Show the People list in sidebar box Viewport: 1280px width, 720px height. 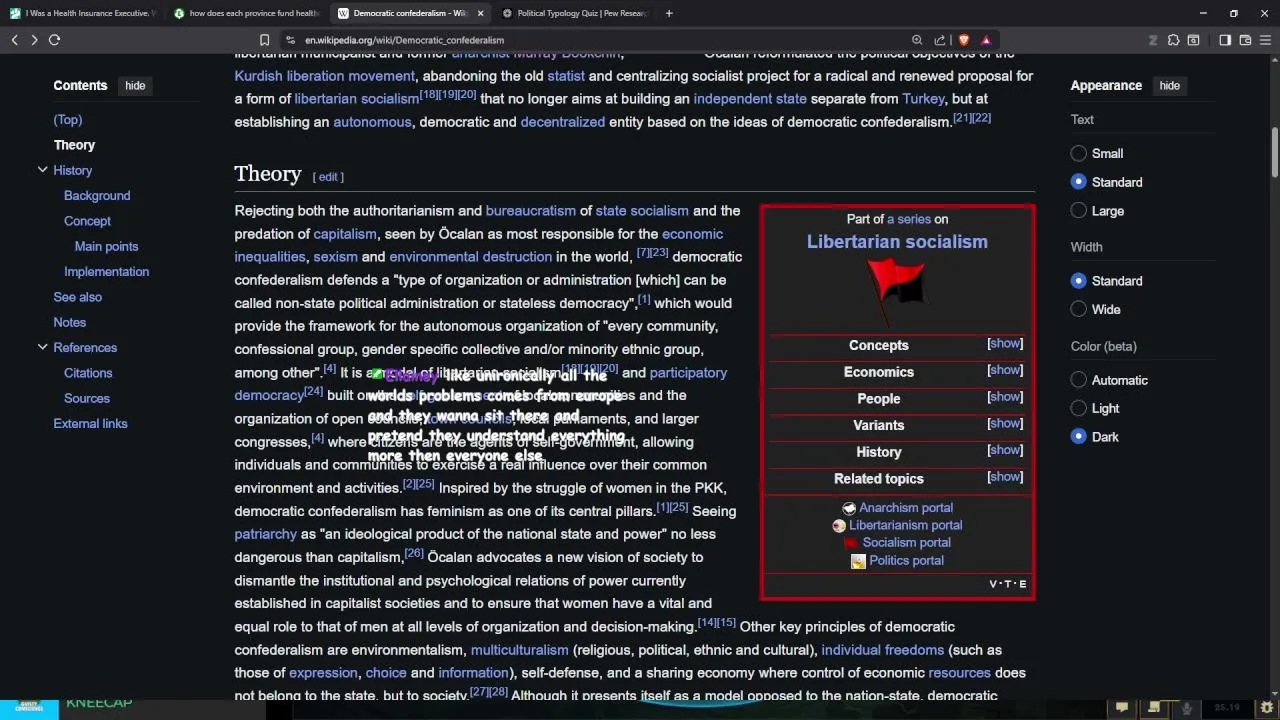tap(1005, 397)
